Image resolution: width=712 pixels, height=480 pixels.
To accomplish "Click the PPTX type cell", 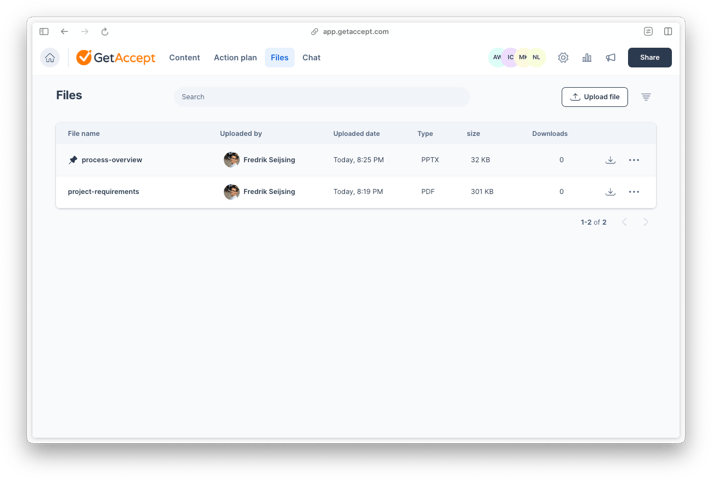I will pyautogui.click(x=430, y=160).
